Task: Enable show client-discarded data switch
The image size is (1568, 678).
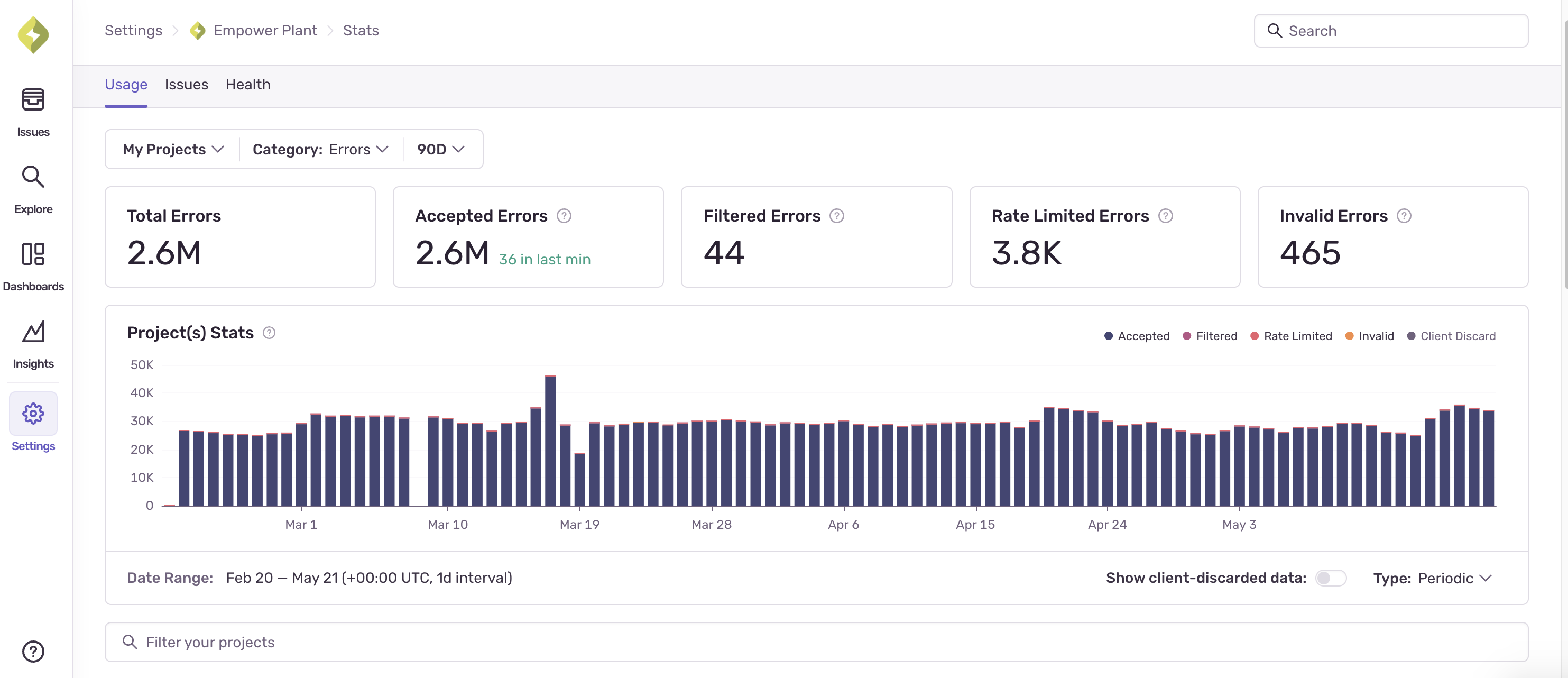Action: coord(1330,578)
